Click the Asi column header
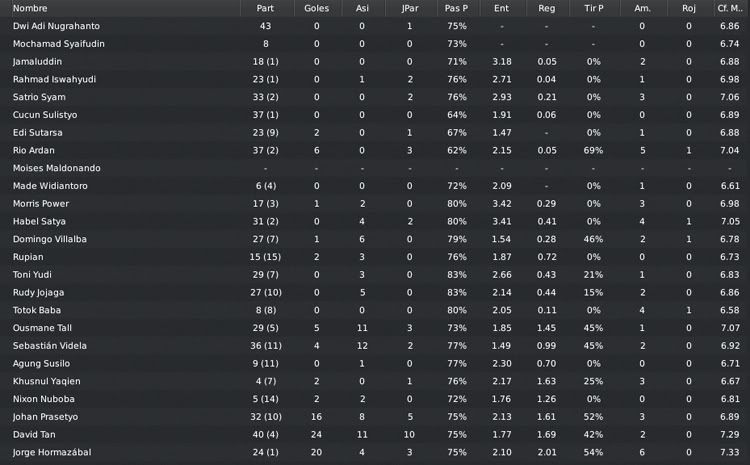750x465 pixels. (362, 8)
